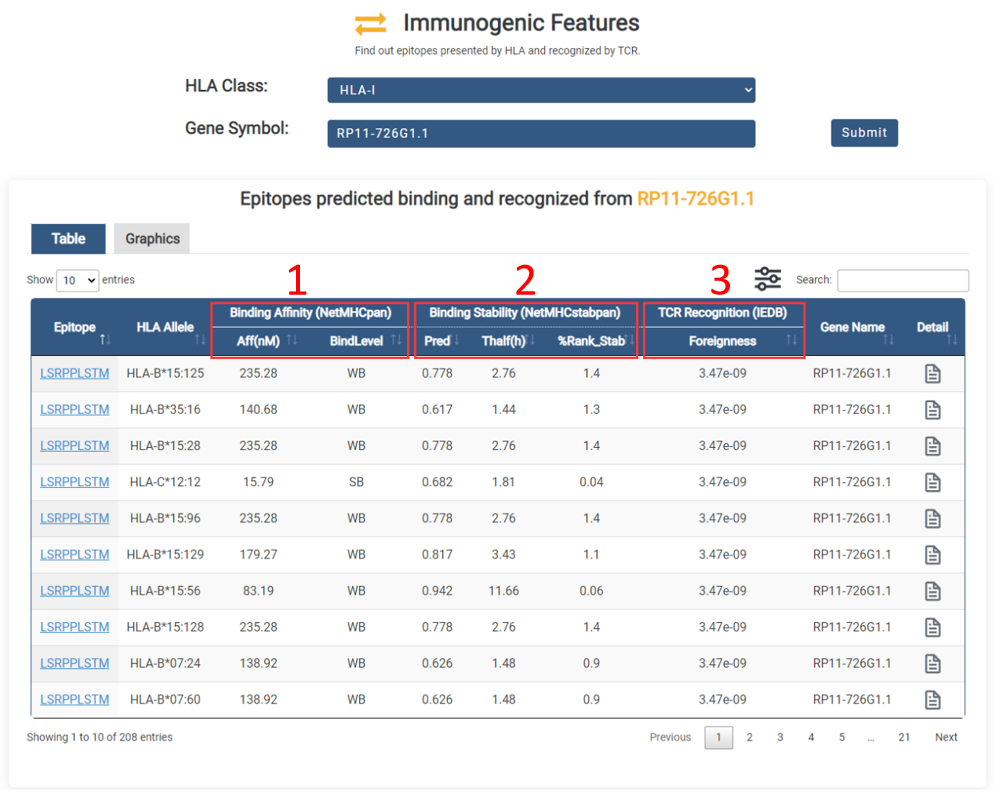Jump to page 21 of results

(903, 737)
